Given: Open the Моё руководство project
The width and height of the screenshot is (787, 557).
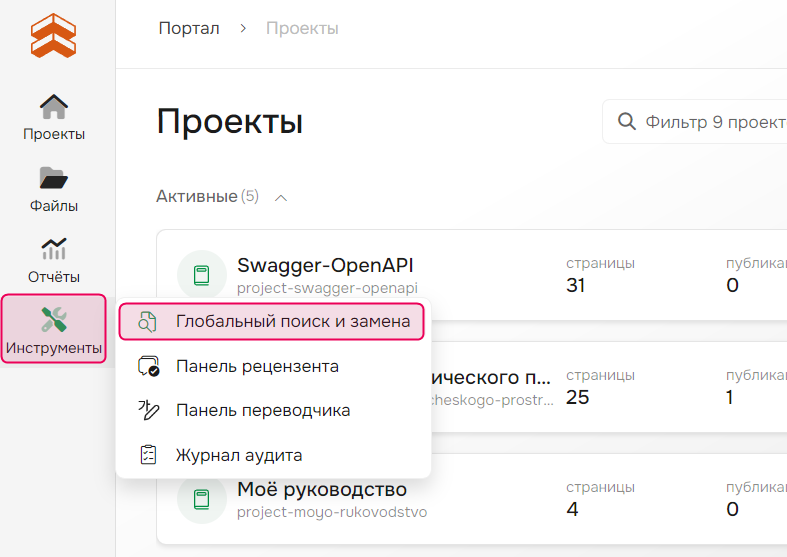Looking at the screenshot, I should click(x=322, y=489).
